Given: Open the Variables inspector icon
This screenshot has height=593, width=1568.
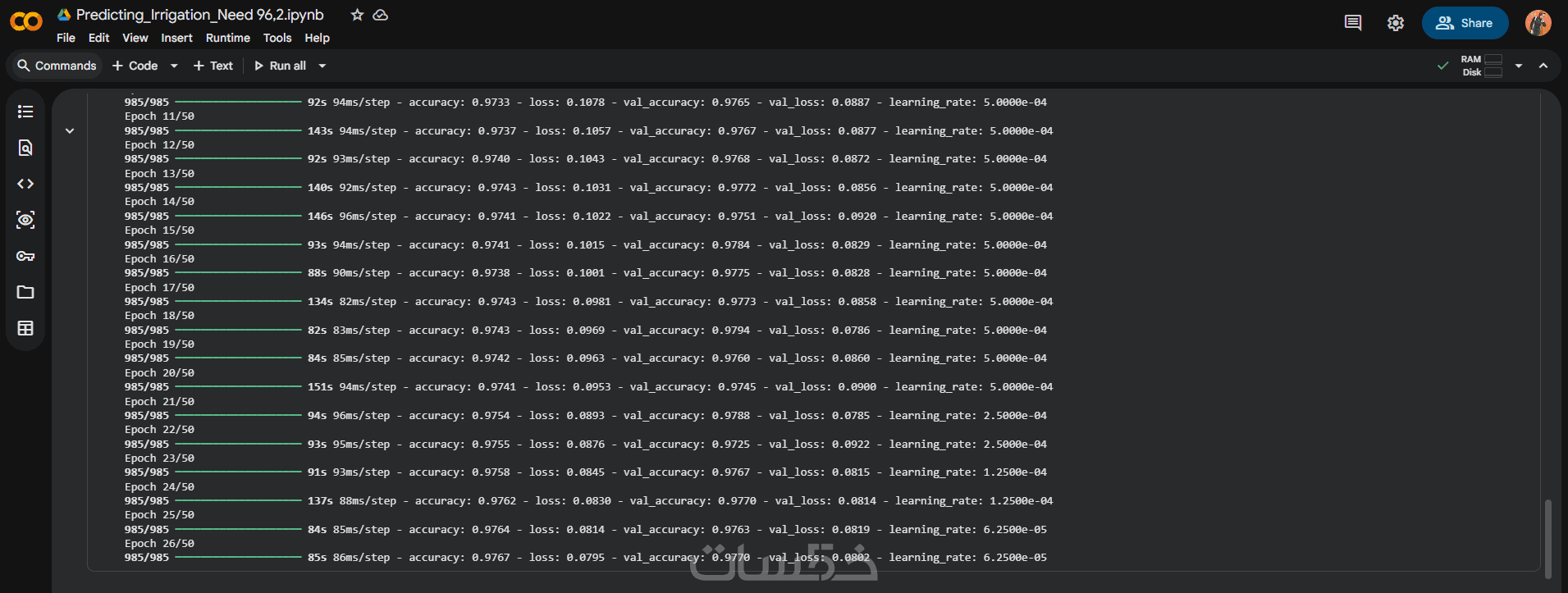Looking at the screenshot, I should [x=25, y=220].
